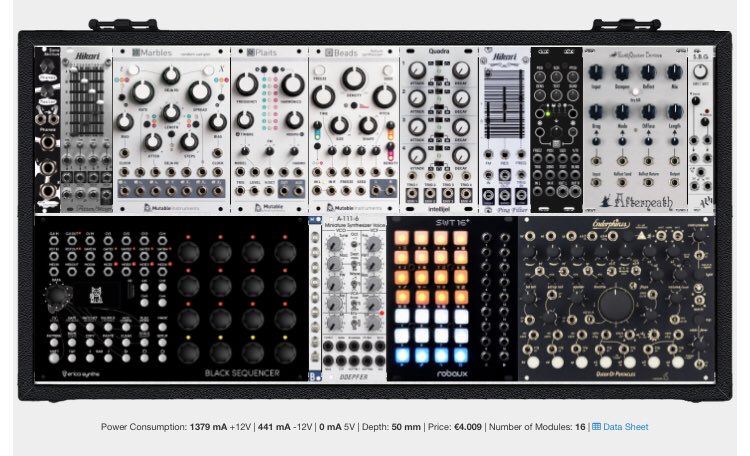Click the 1379 mA +12V power value
Screen dimensions: 750x456
coord(220,427)
